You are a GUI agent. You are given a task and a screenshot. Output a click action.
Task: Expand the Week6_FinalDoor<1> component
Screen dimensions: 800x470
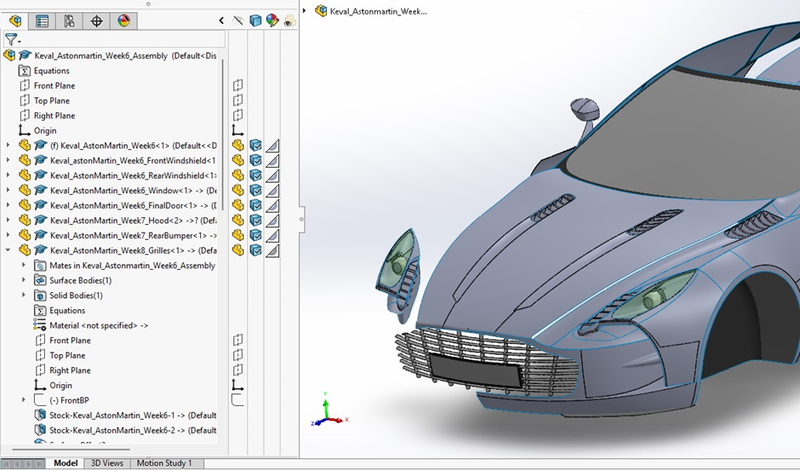point(8,205)
